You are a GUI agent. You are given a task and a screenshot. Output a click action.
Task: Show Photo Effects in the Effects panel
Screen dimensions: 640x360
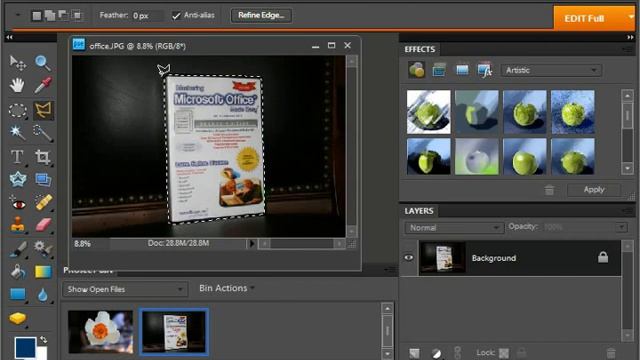(x=462, y=70)
